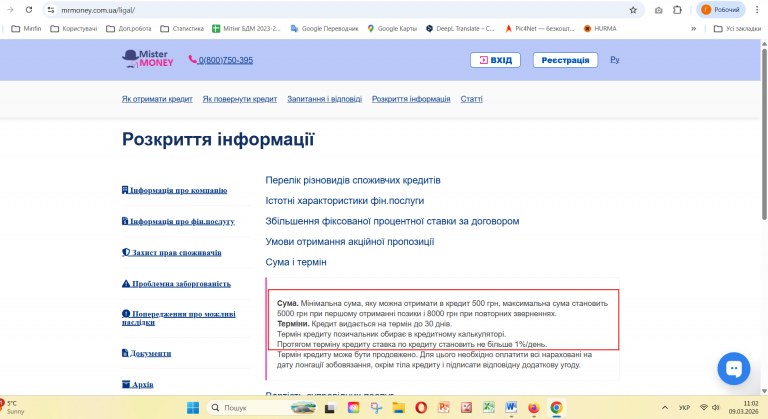
Task: Switch to Firefox on the taskbar
Action: coord(534,408)
